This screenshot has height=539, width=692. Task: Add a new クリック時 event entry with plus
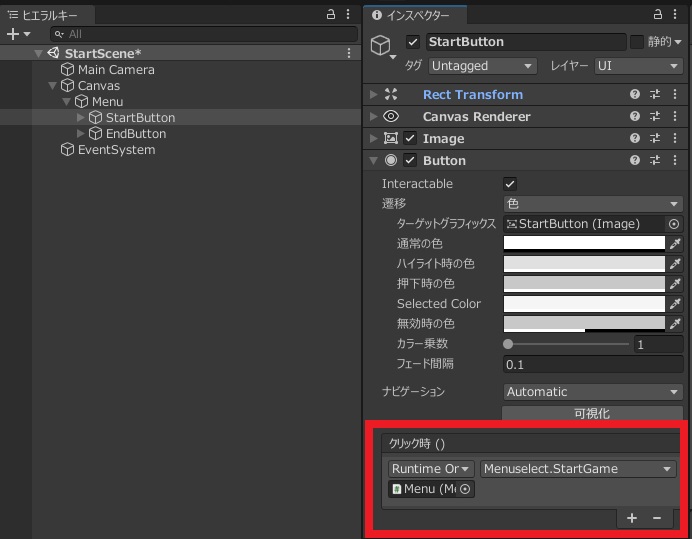[x=632, y=518]
